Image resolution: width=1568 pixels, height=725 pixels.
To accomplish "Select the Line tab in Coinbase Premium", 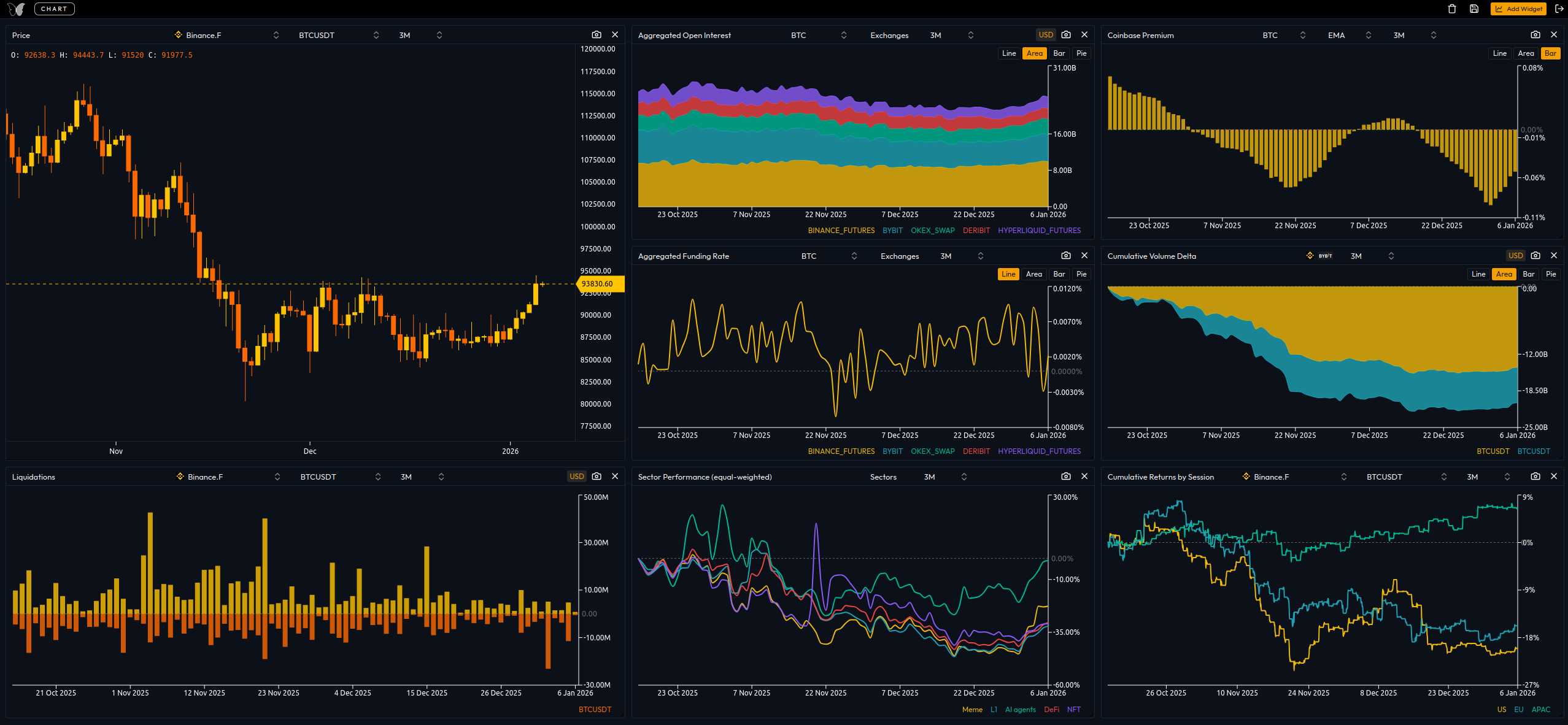I will click(1499, 53).
